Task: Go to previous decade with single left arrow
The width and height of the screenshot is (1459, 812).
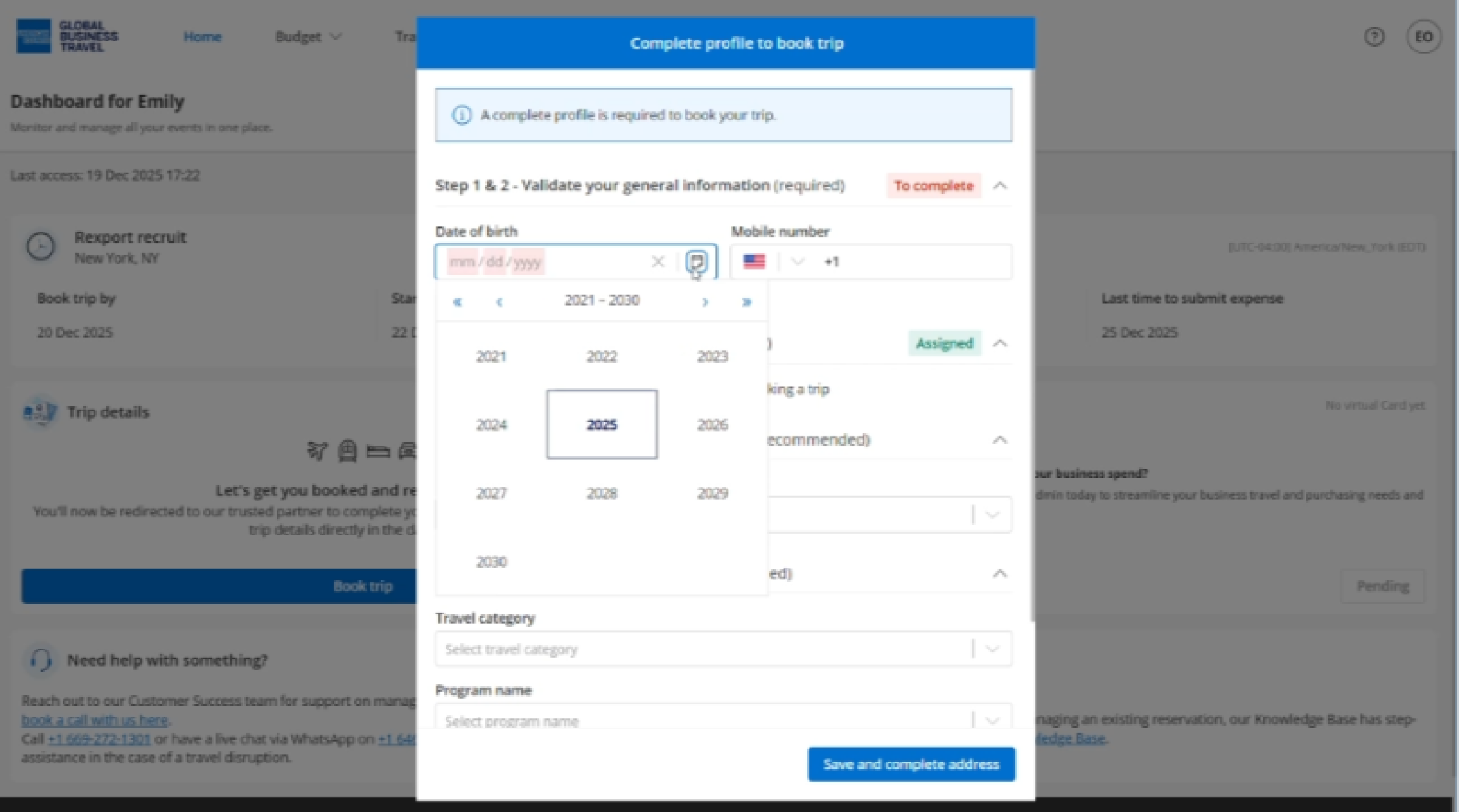Action: 499,301
